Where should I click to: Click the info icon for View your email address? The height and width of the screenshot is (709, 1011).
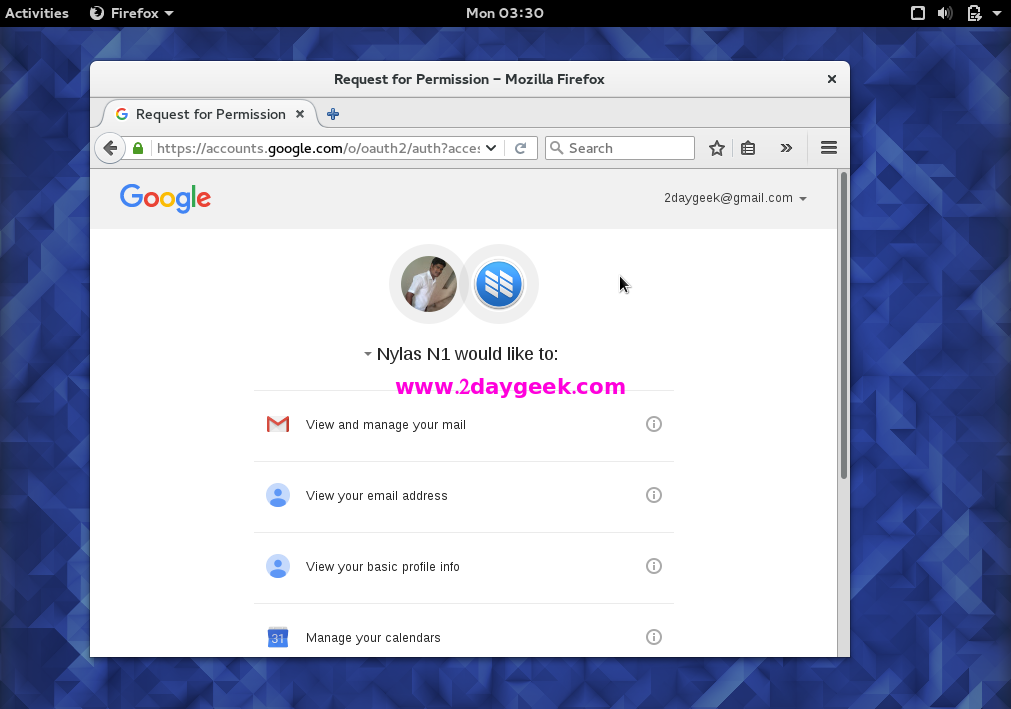654,495
